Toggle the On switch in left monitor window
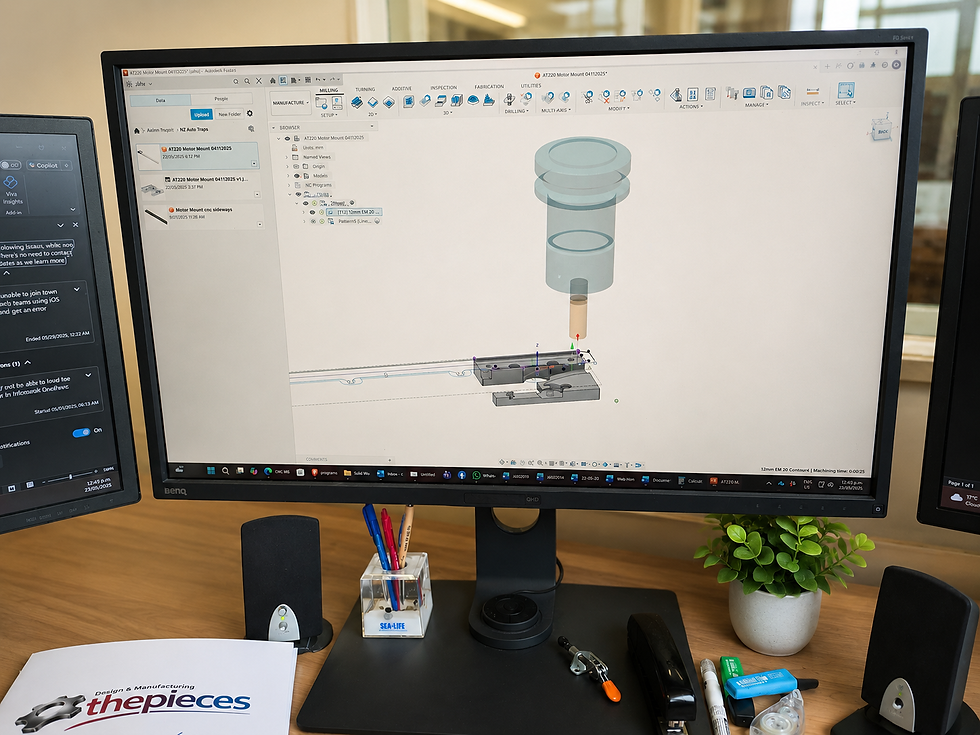The height and width of the screenshot is (735, 980). click(81, 432)
